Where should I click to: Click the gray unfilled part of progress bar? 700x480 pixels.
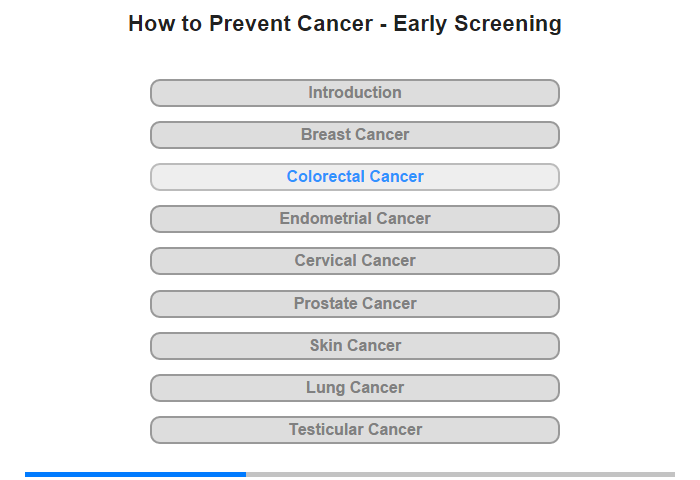[460, 474]
